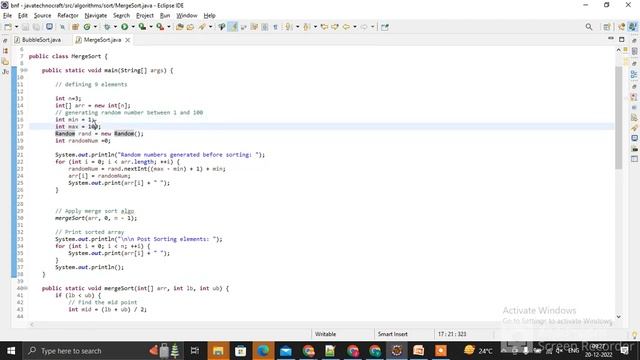This screenshot has height=360, width=640.
Task: Open the Outline view from right sidebar
Action: coord(634,74)
